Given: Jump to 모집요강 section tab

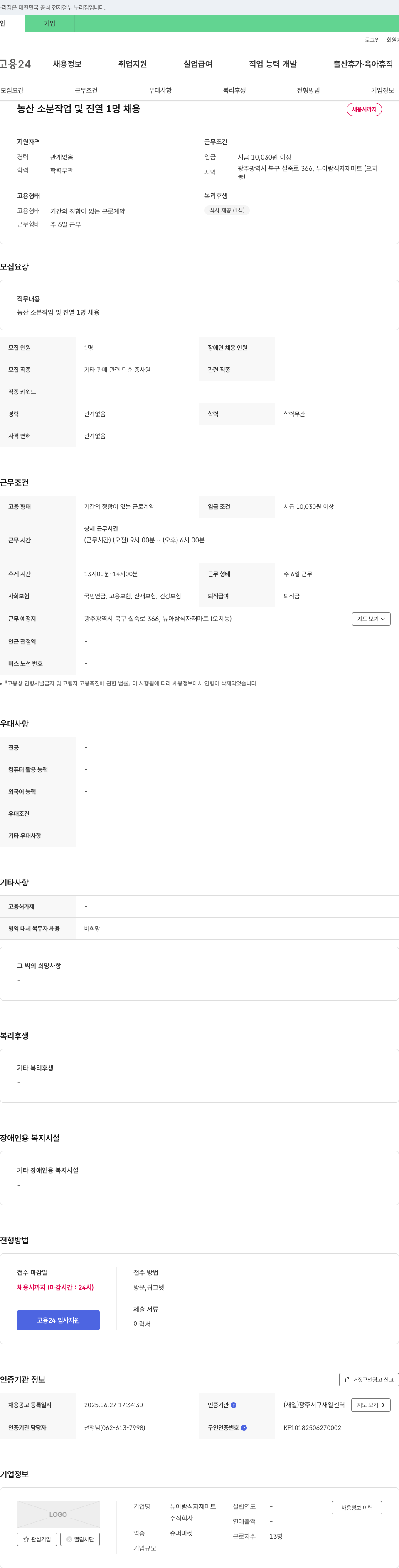Looking at the screenshot, I should [x=12, y=90].
